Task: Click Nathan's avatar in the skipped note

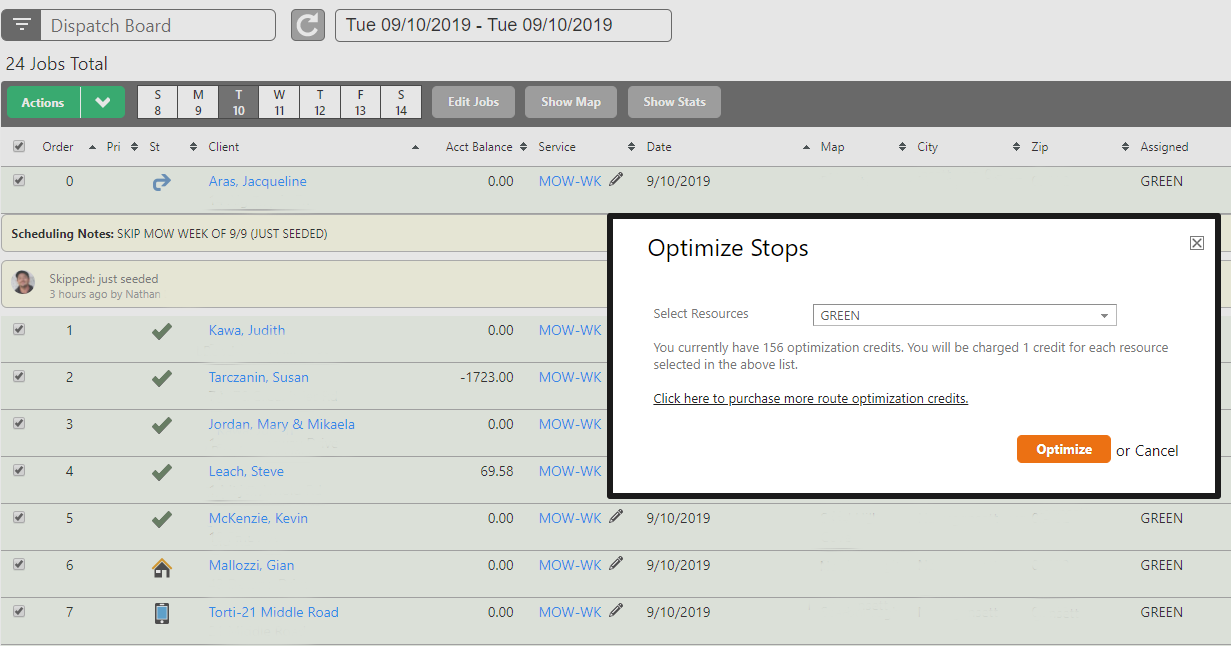Action: 22,281
